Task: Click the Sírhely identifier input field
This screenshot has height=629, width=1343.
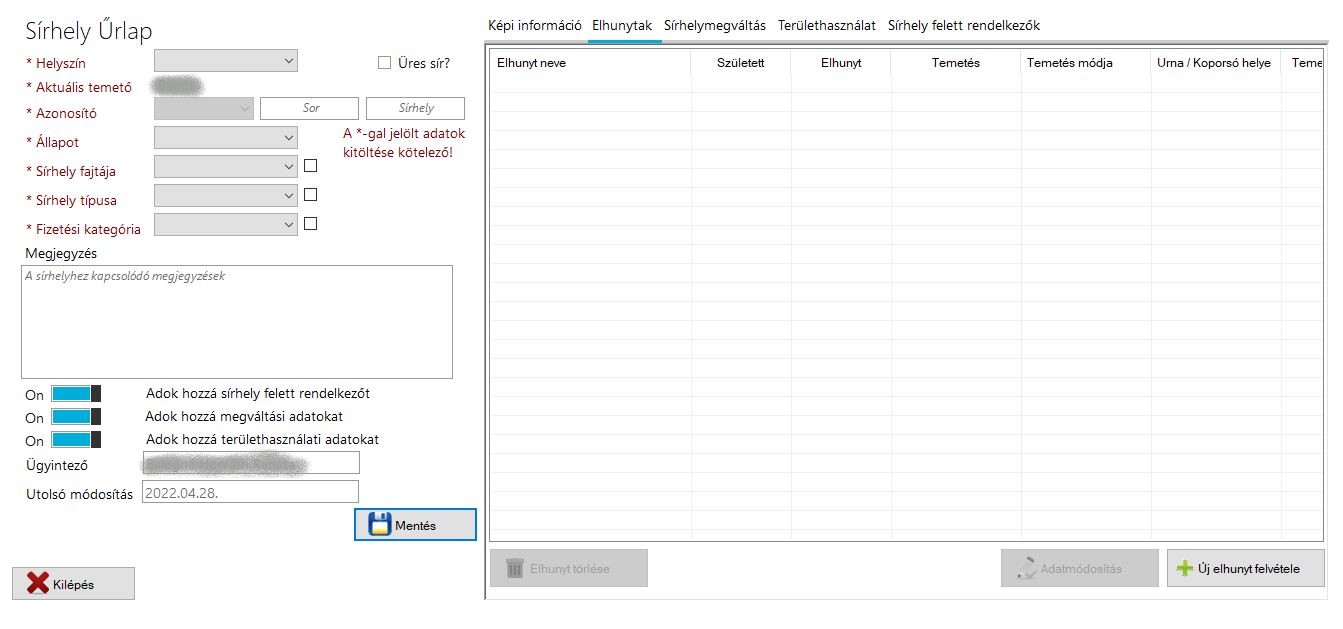Action: 415,108
